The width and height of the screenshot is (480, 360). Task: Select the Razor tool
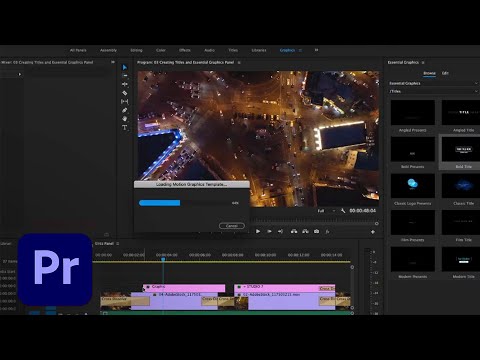click(125, 93)
